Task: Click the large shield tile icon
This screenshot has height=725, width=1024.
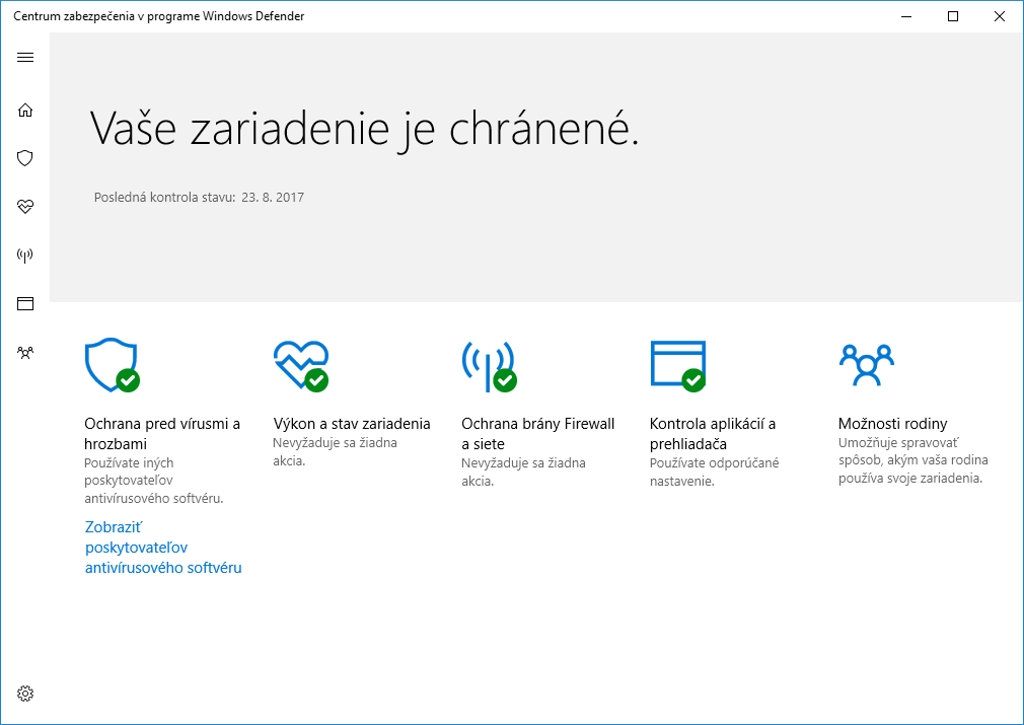Action: point(110,365)
